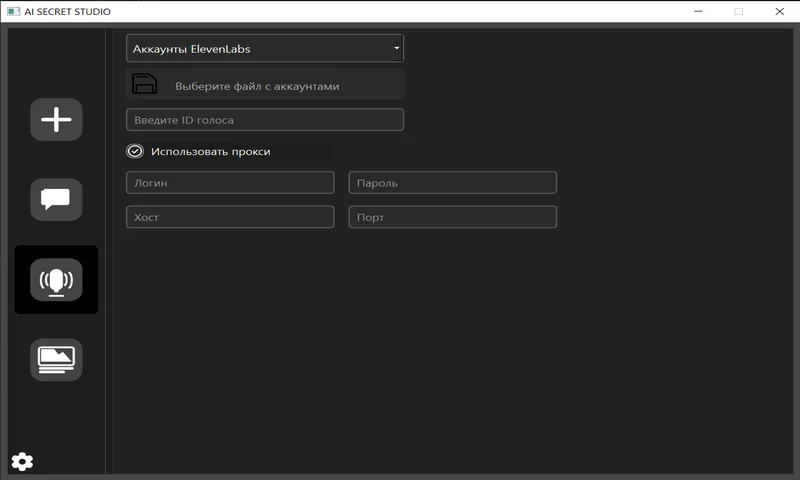
Task: Click the AI SECRET STUDIO title bar app icon
Action: tap(13, 11)
